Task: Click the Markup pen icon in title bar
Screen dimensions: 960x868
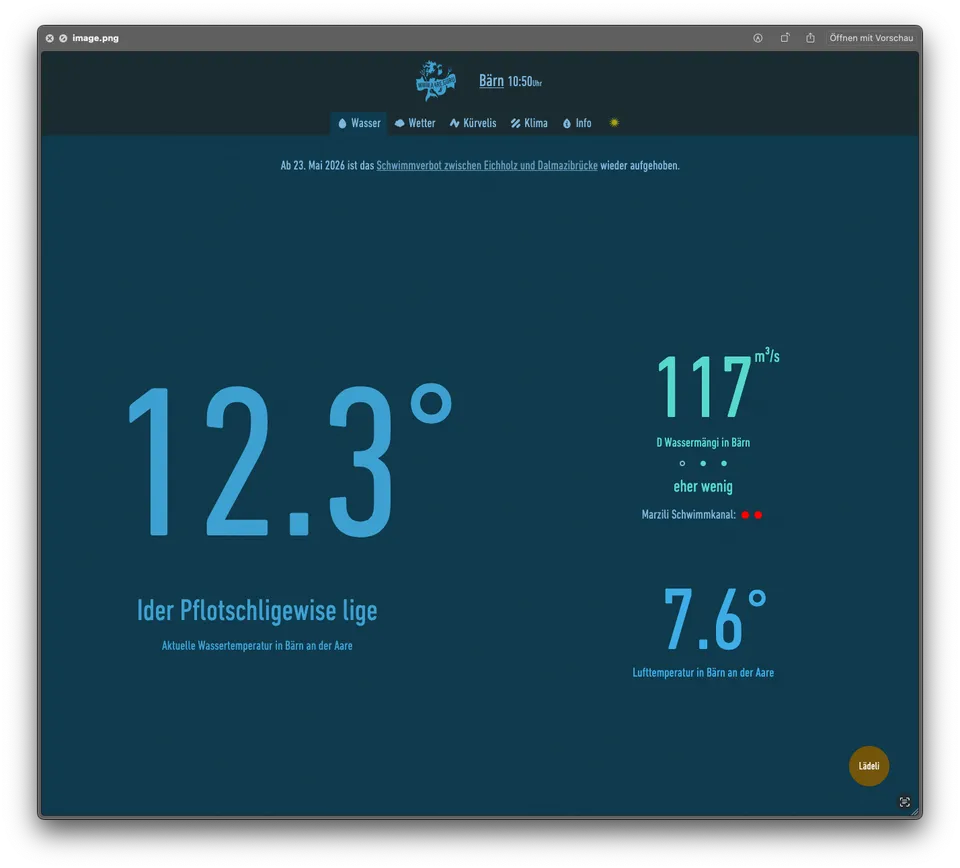Action: (x=757, y=38)
